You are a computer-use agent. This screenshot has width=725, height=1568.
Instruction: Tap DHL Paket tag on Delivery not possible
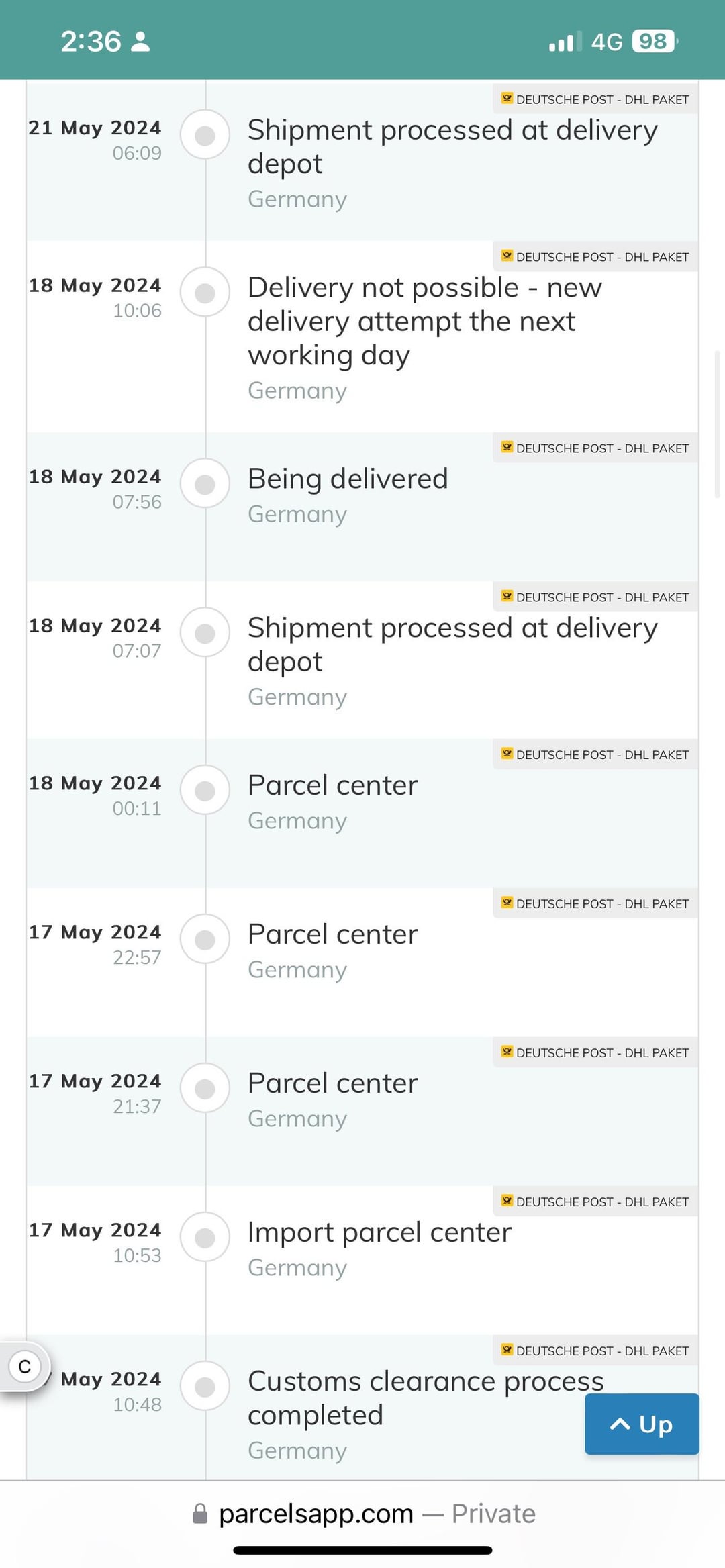[595, 257]
